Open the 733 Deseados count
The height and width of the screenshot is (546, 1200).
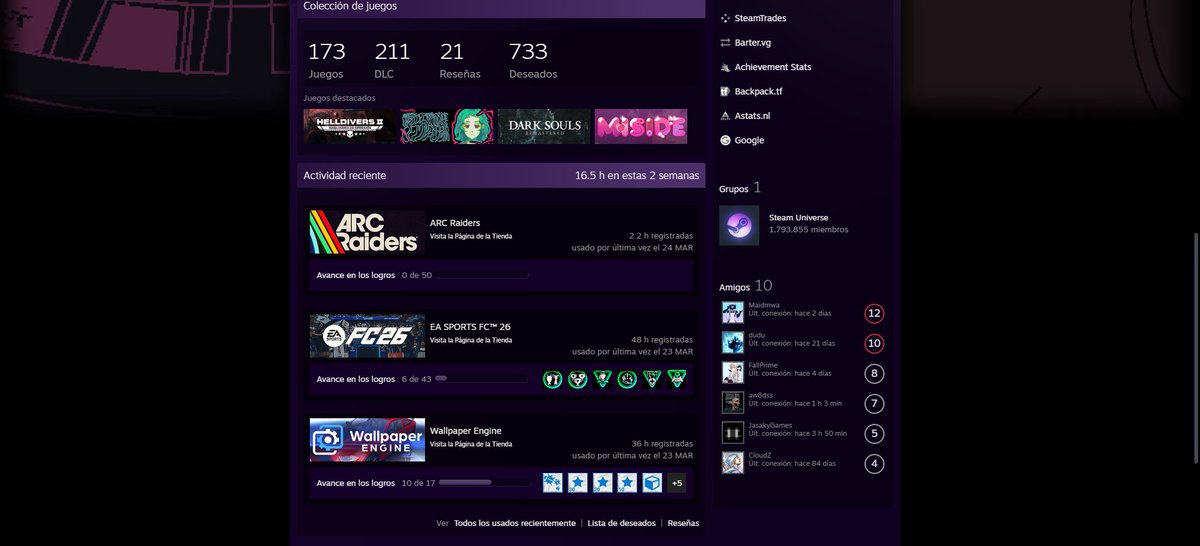click(533, 60)
